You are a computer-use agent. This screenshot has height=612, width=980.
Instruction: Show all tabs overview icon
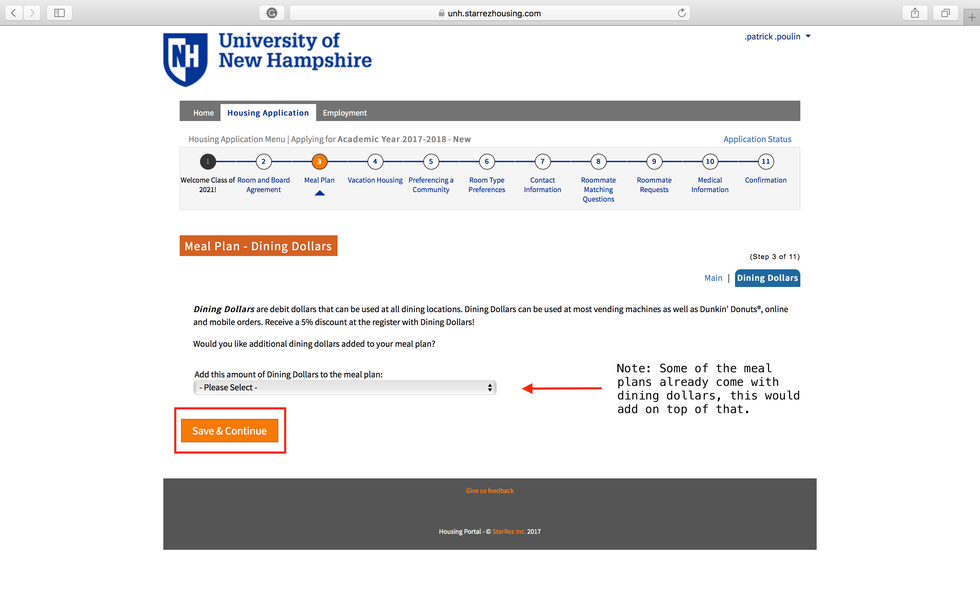(944, 13)
